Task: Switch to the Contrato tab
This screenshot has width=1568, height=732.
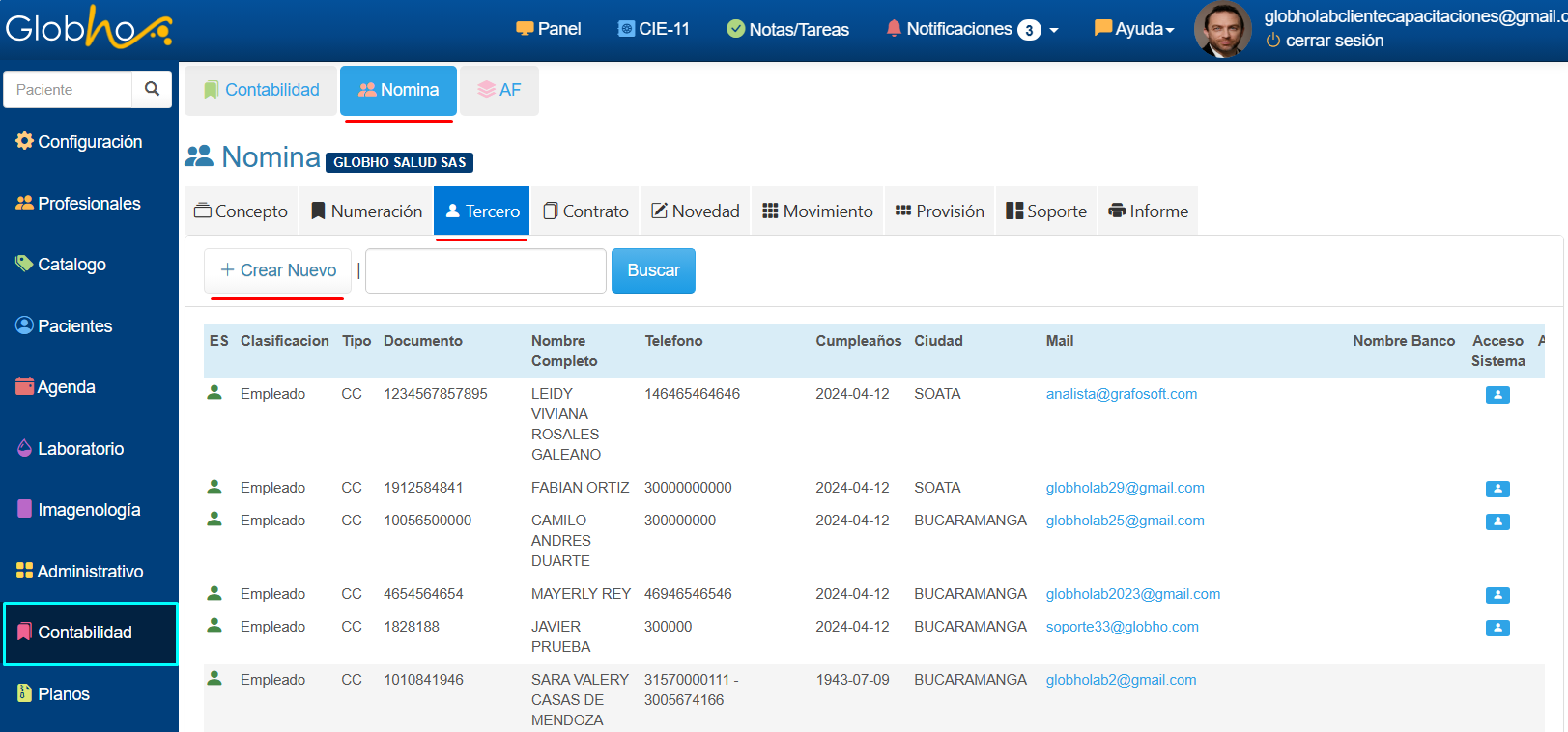Action: (x=585, y=211)
